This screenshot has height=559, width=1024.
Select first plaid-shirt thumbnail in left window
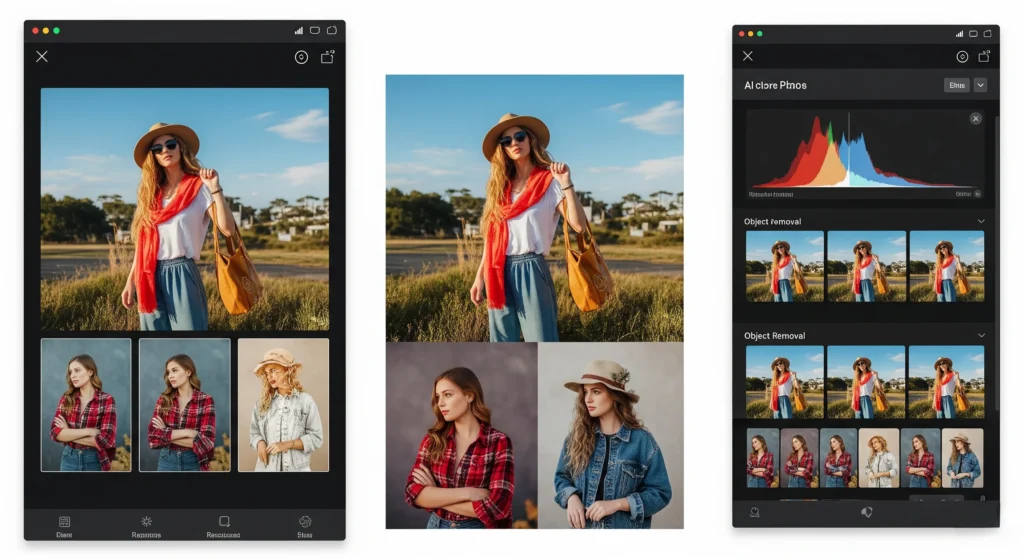(86, 405)
